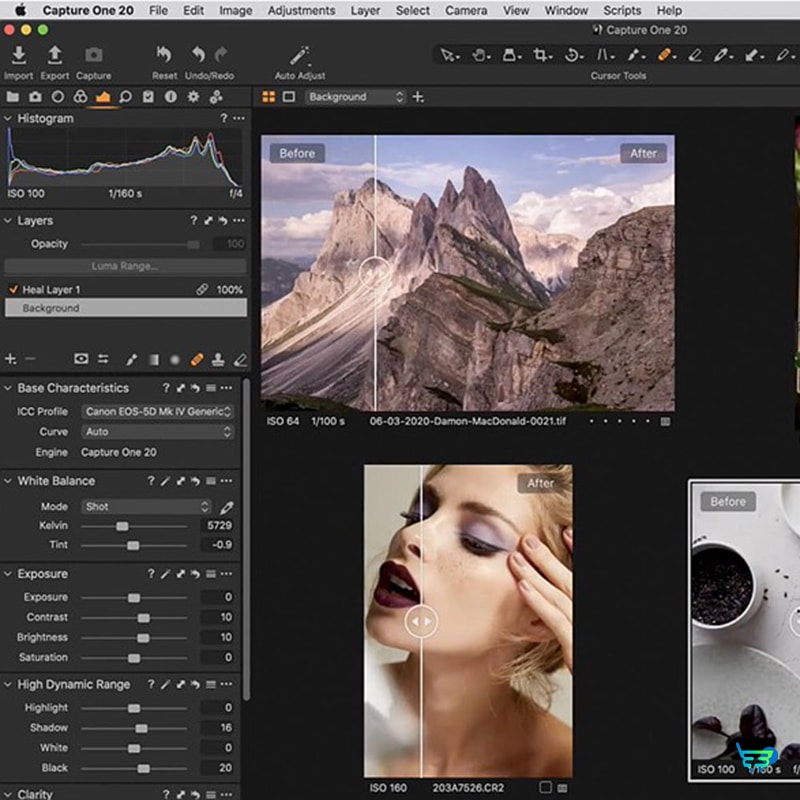Click the Luma Range… button
Viewport: 800px width, 800px height.
click(126, 266)
